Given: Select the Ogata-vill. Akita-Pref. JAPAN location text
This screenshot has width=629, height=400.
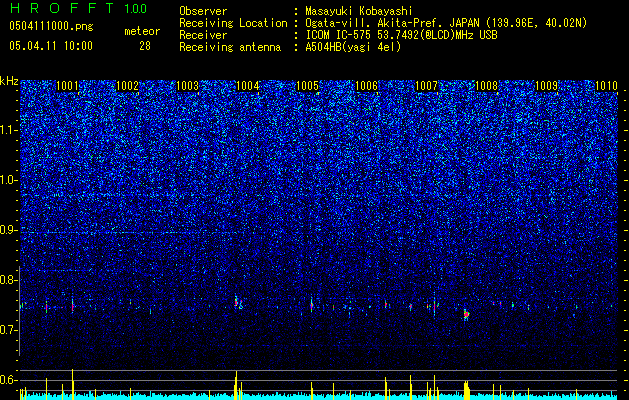Looking at the screenshot, I should (x=446, y=23).
